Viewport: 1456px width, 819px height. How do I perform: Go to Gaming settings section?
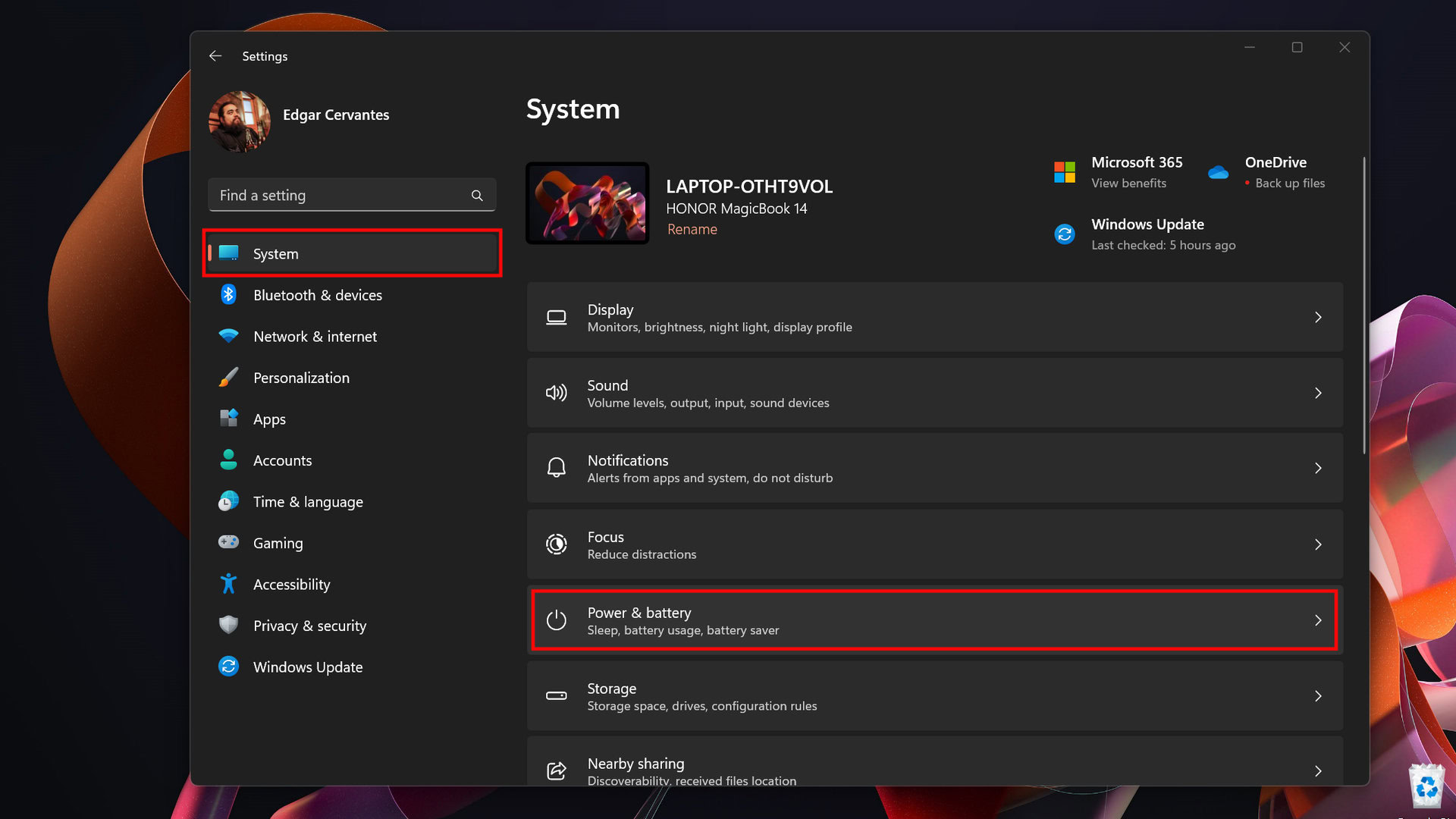(278, 543)
